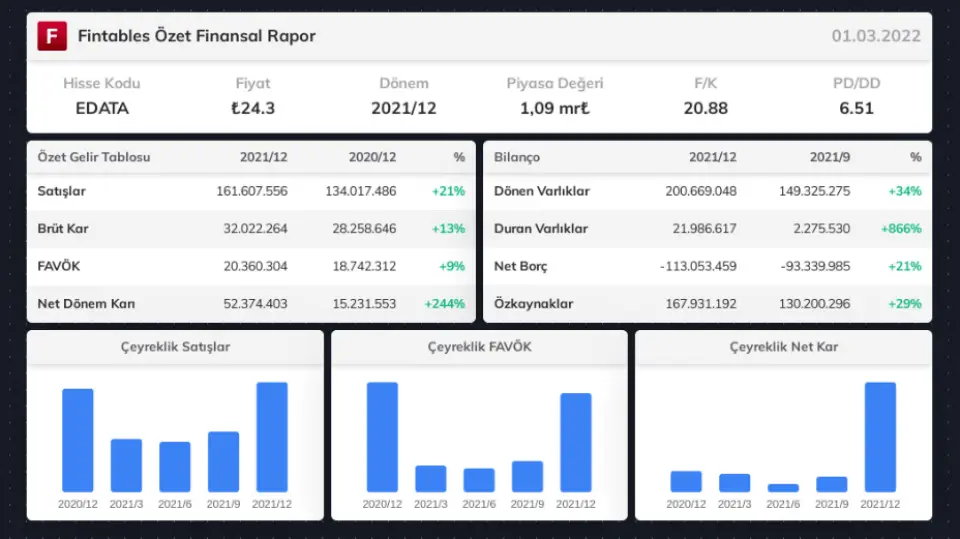Select the F/K ratio value 20.88
This screenshot has width=960, height=539.
[x=705, y=108]
